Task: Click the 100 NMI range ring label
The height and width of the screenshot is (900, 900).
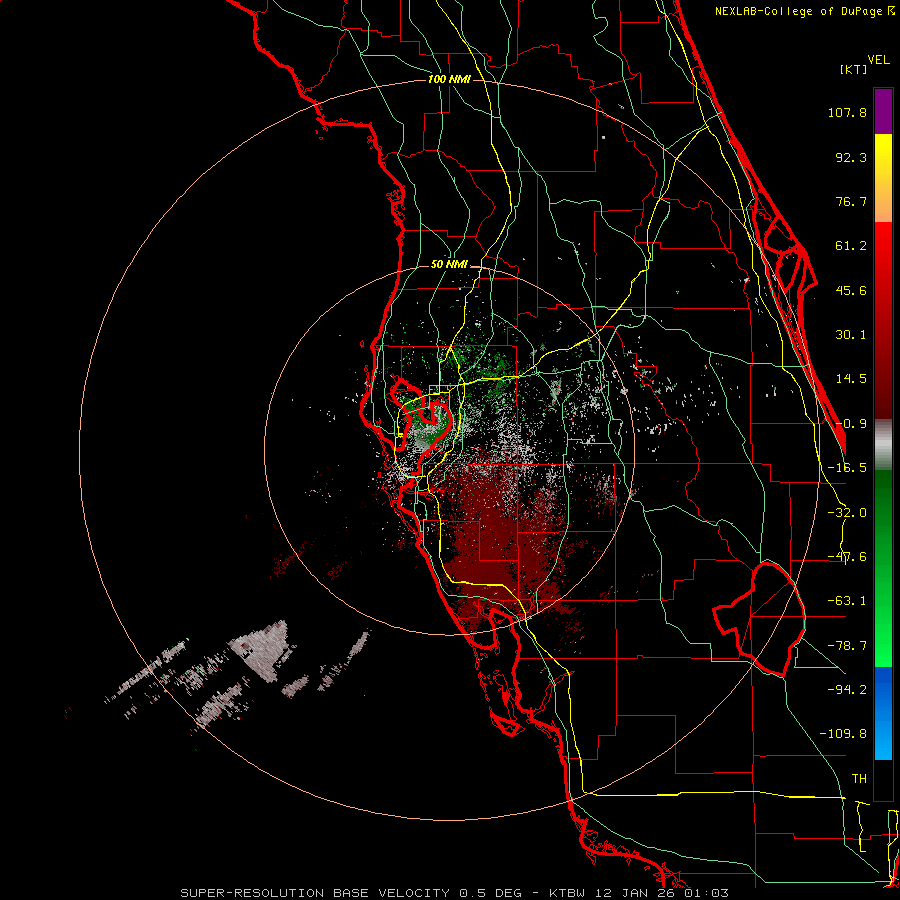Action: point(449,79)
